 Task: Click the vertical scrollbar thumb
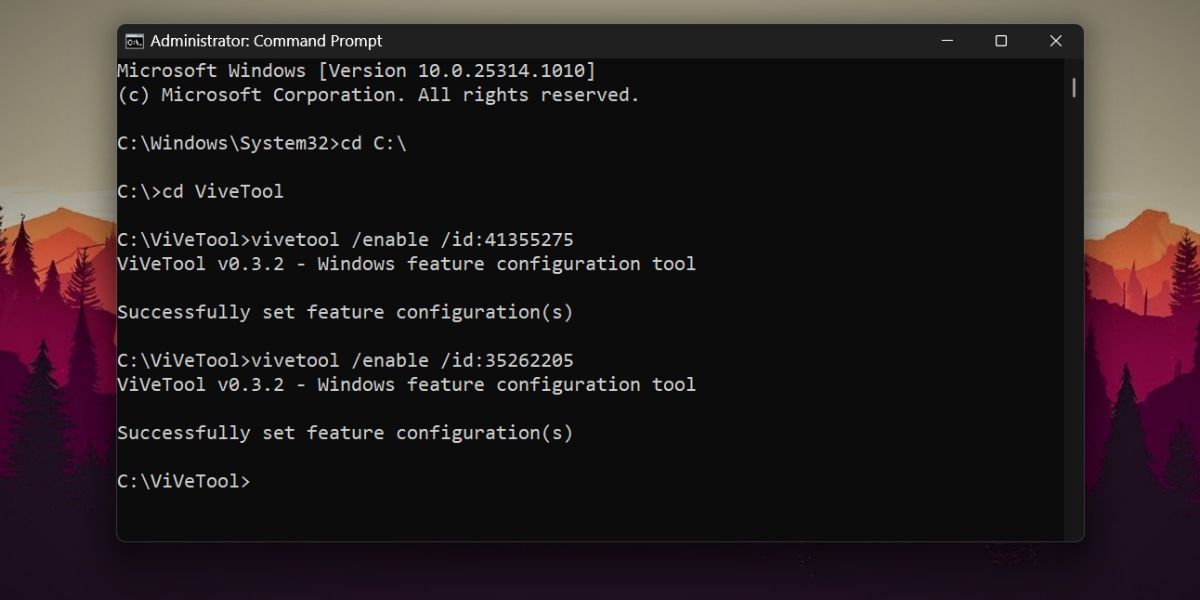(1074, 88)
